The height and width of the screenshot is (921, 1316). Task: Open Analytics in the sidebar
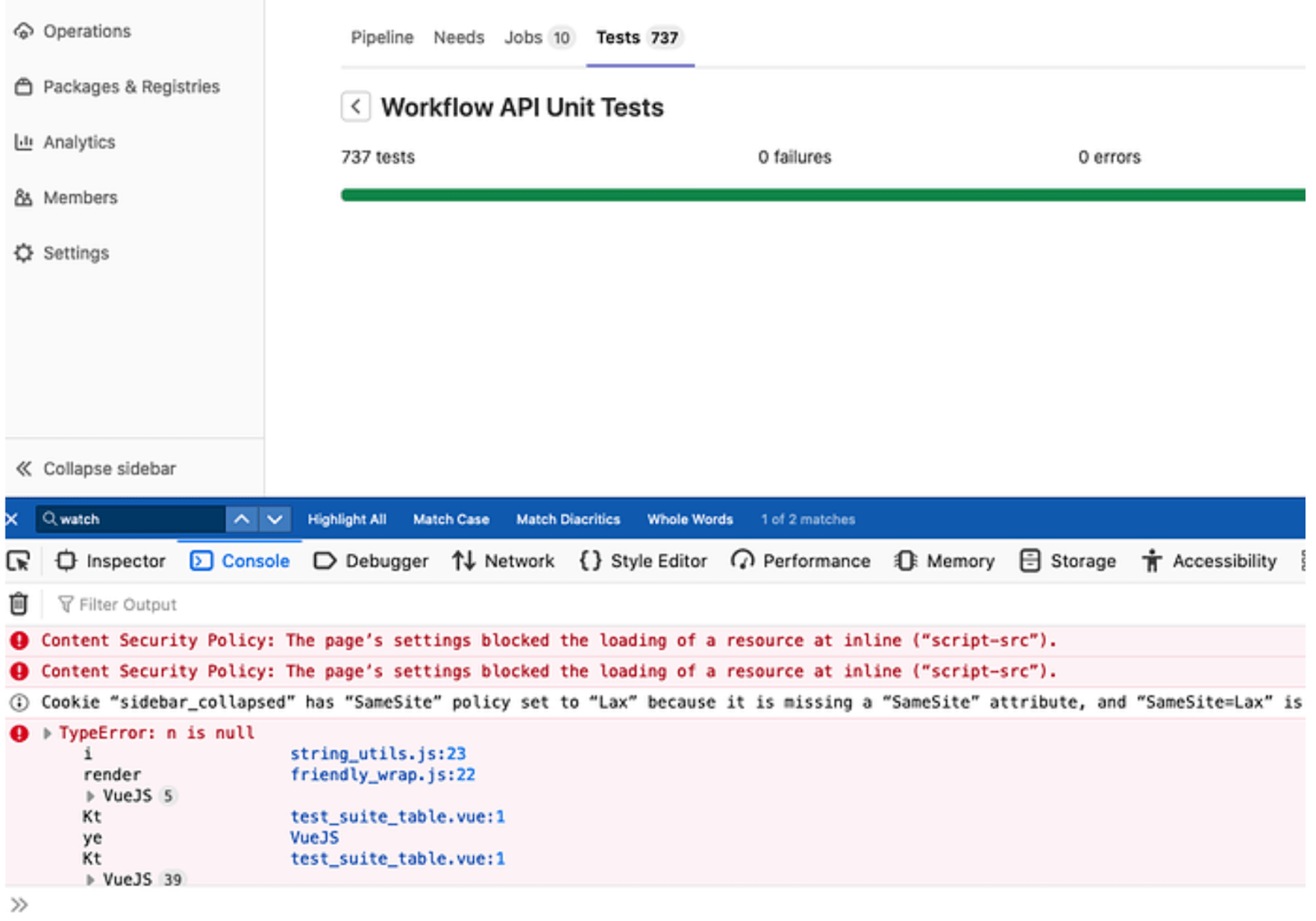click(x=79, y=142)
